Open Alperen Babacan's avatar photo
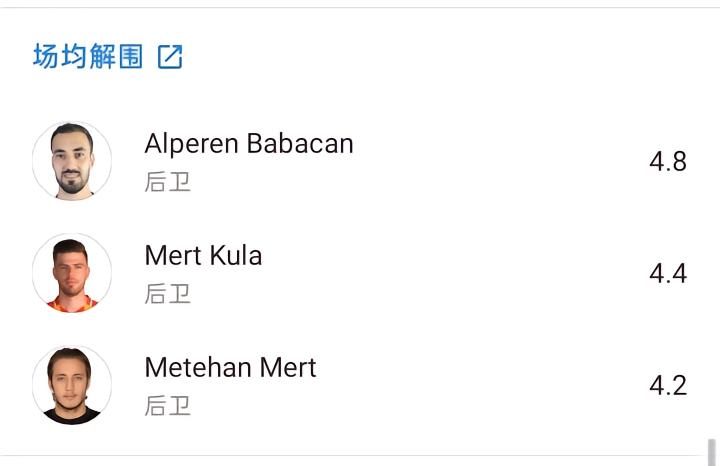Viewport: 720px width, 466px height. pos(72,161)
